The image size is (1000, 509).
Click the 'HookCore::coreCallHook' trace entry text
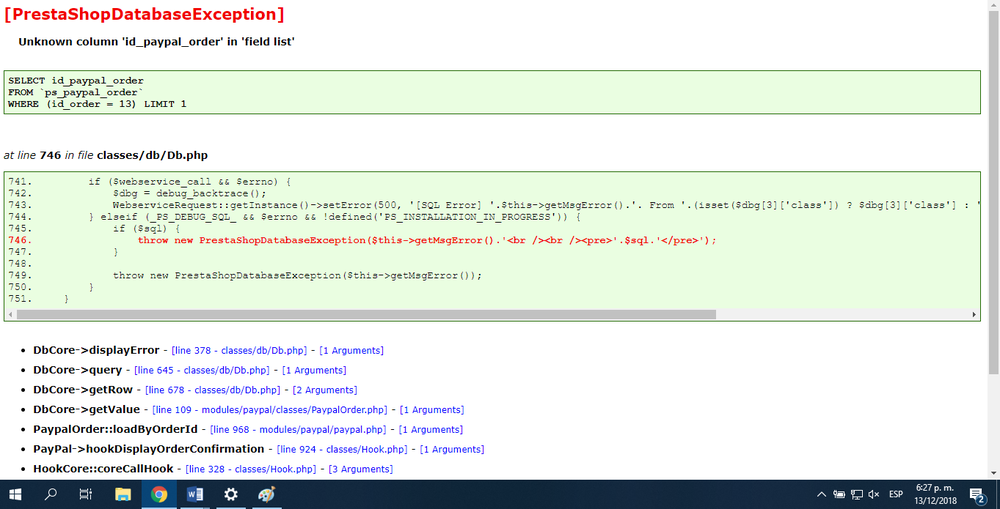103,469
